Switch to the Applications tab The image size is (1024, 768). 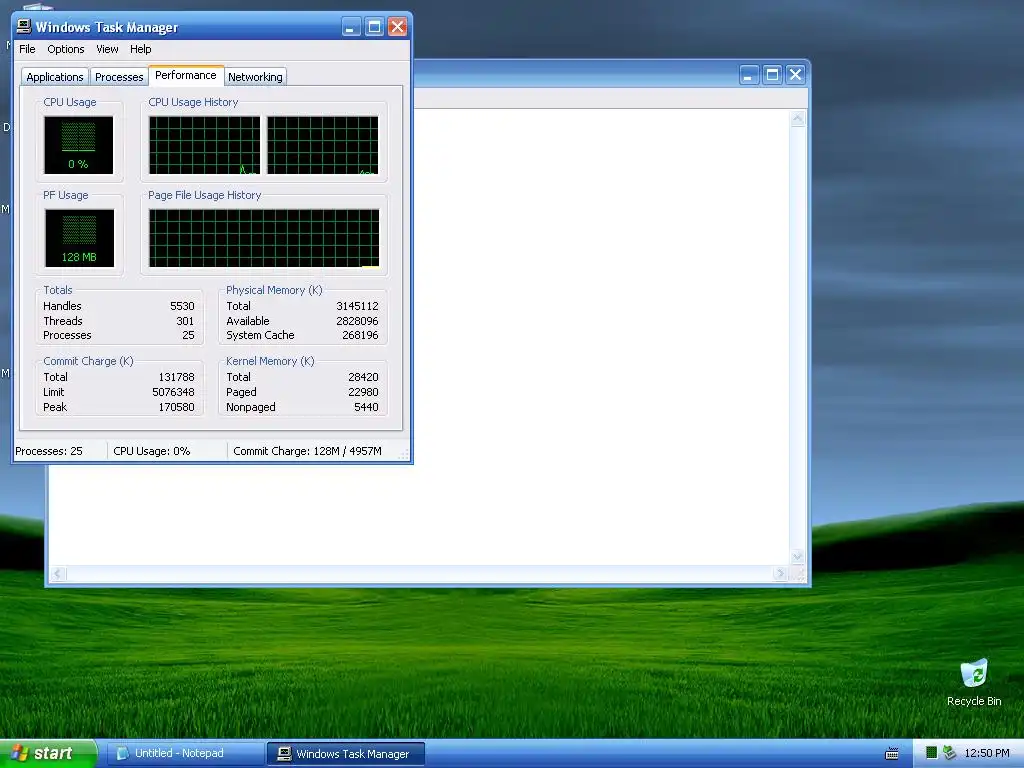[55, 77]
